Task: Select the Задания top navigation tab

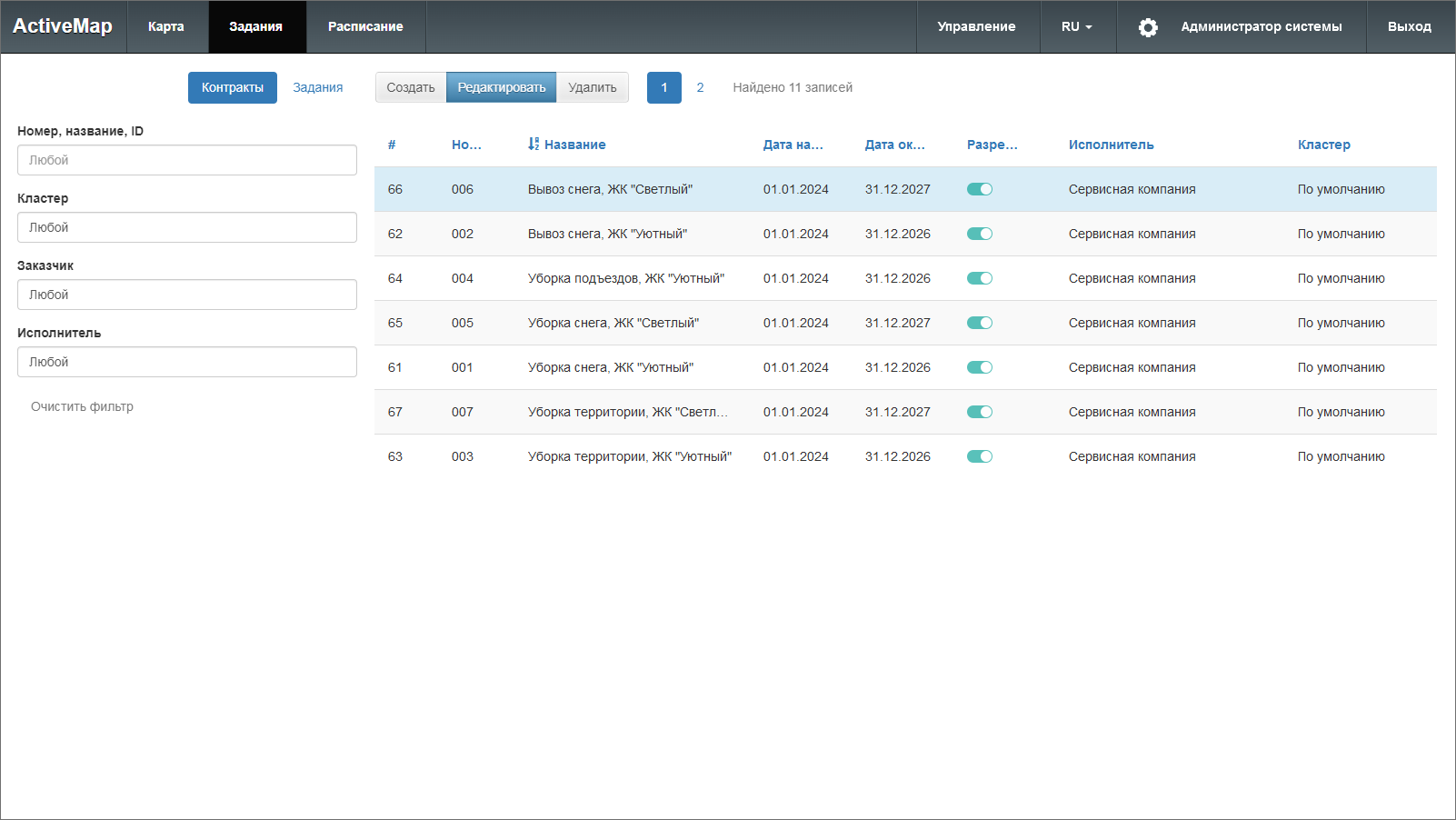Action: (x=256, y=26)
